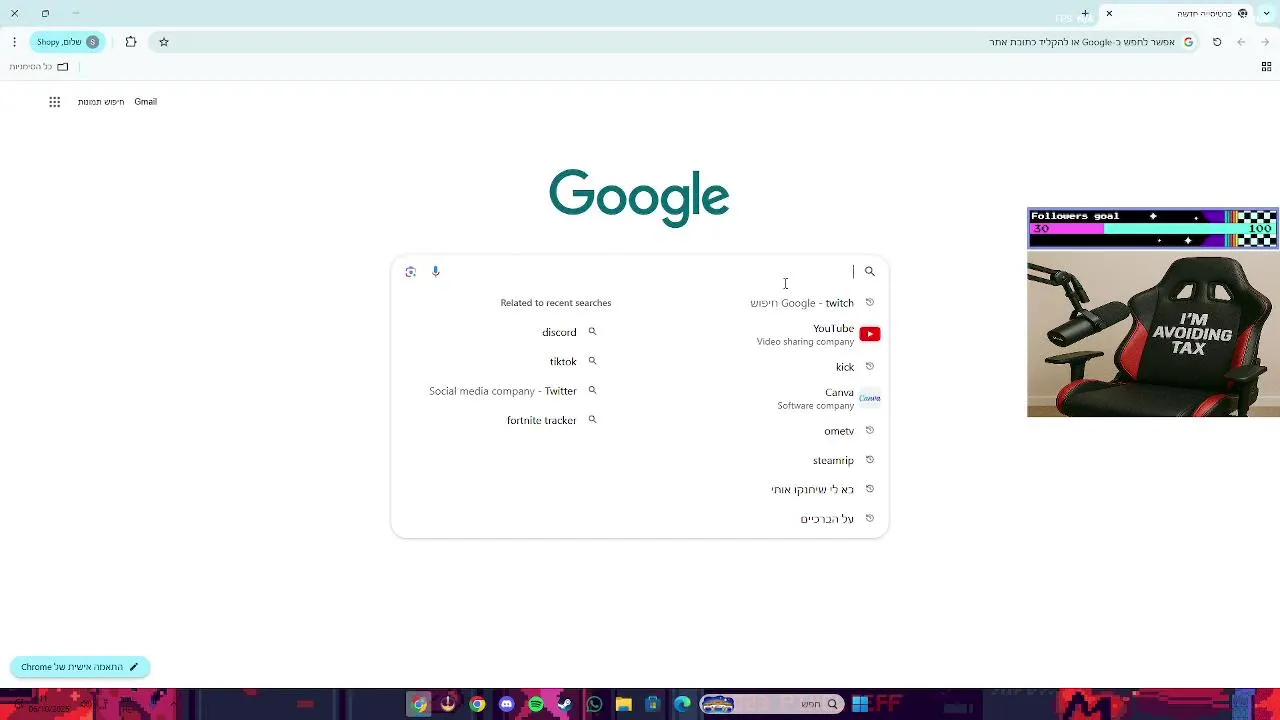This screenshot has height=720, width=1280.
Task: Open WhatsApp from the taskbar
Action: [x=595, y=705]
